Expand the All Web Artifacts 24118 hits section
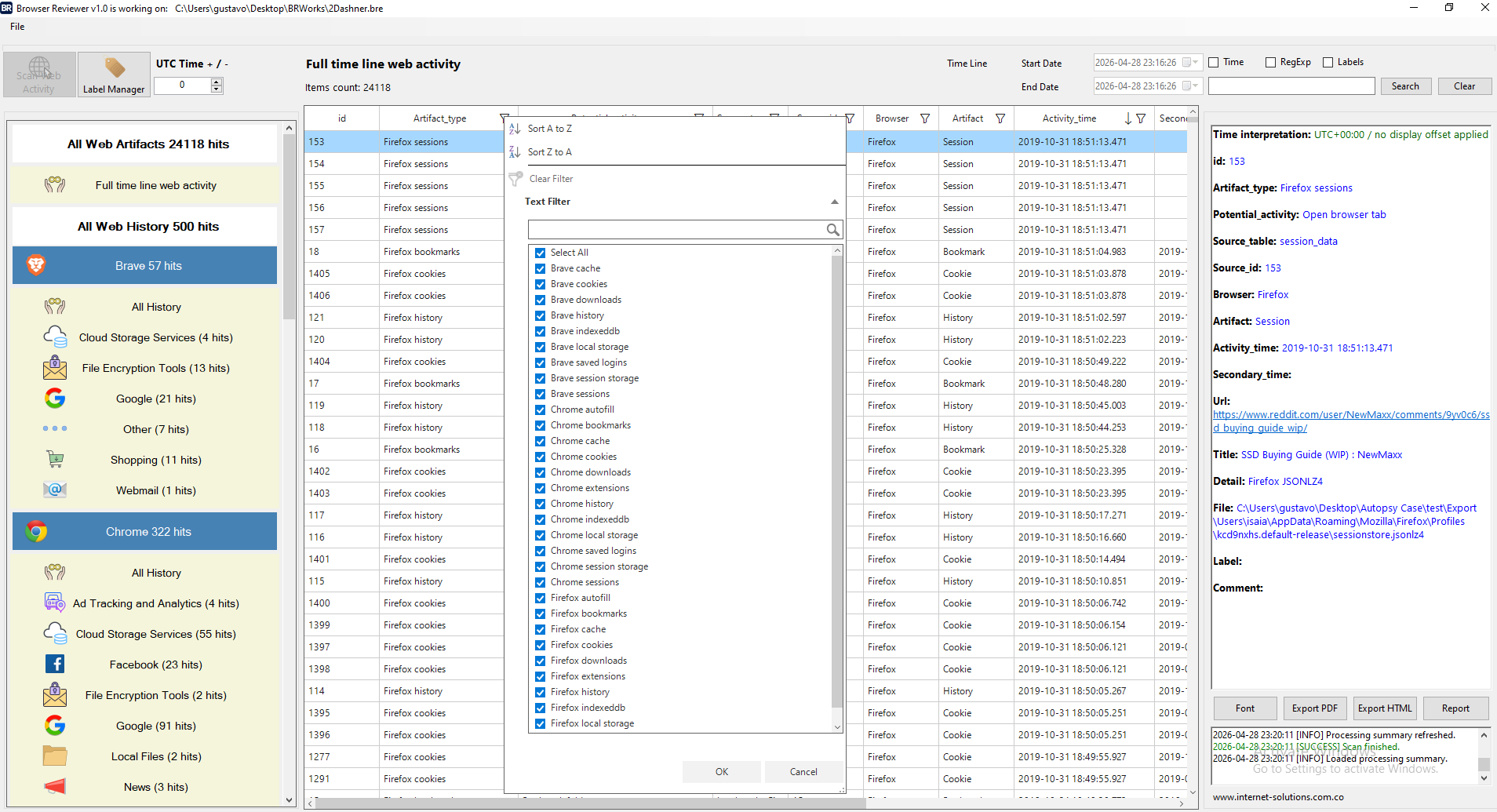 [144, 144]
